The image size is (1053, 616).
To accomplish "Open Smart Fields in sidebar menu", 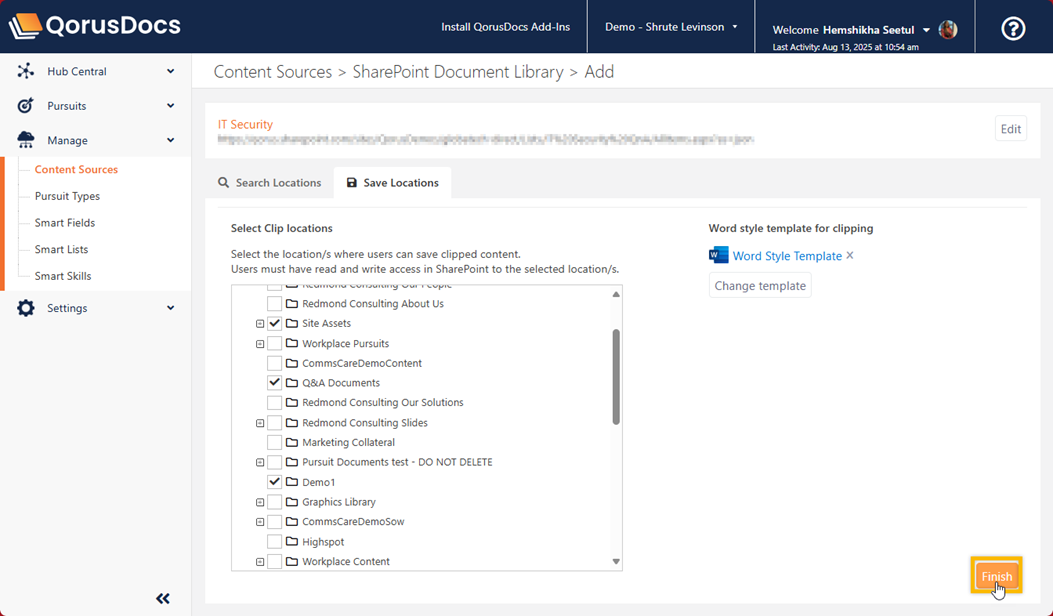I will pos(65,223).
